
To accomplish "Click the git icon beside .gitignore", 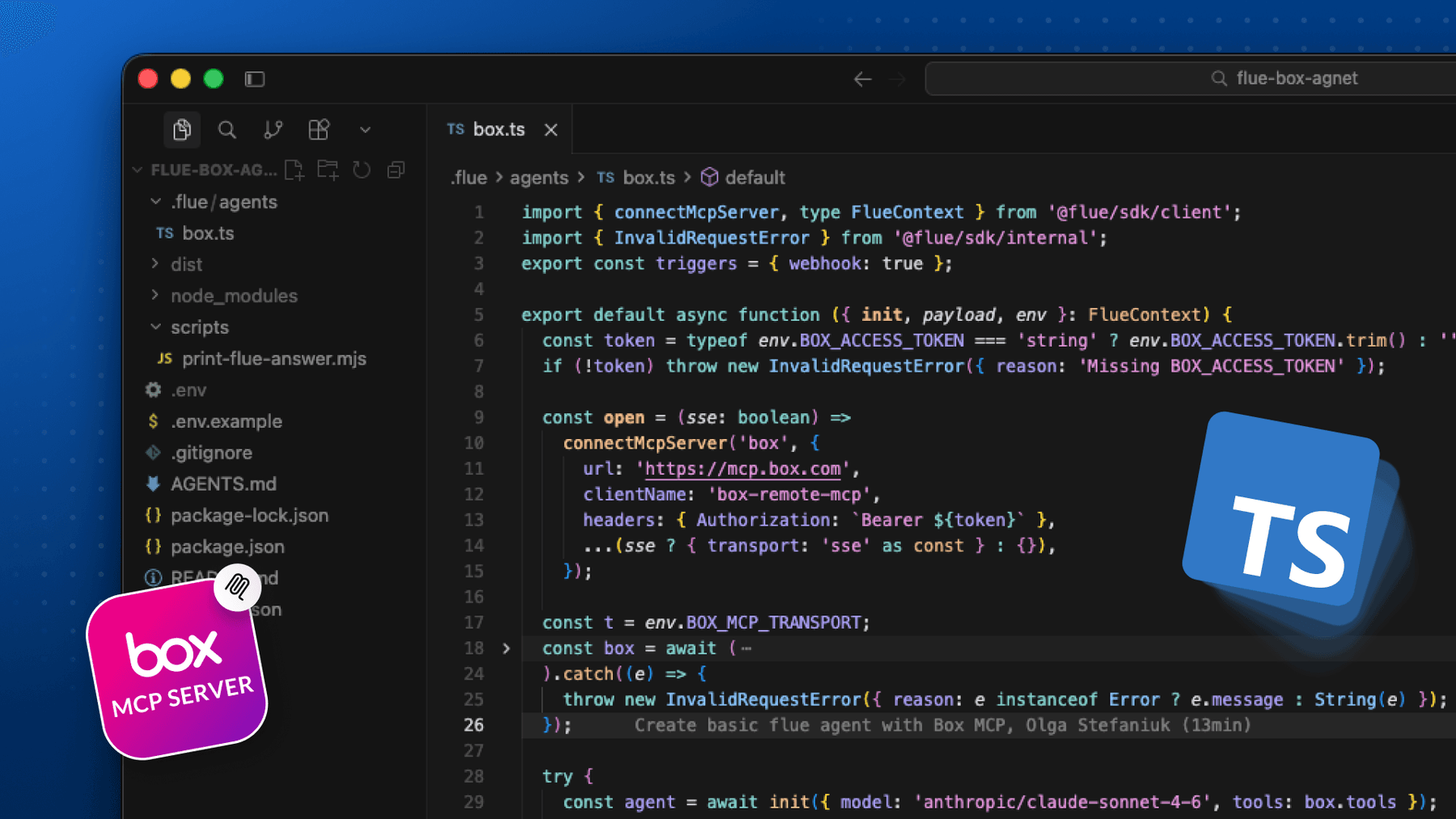I will pyautogui.click(x=153, y=453).
